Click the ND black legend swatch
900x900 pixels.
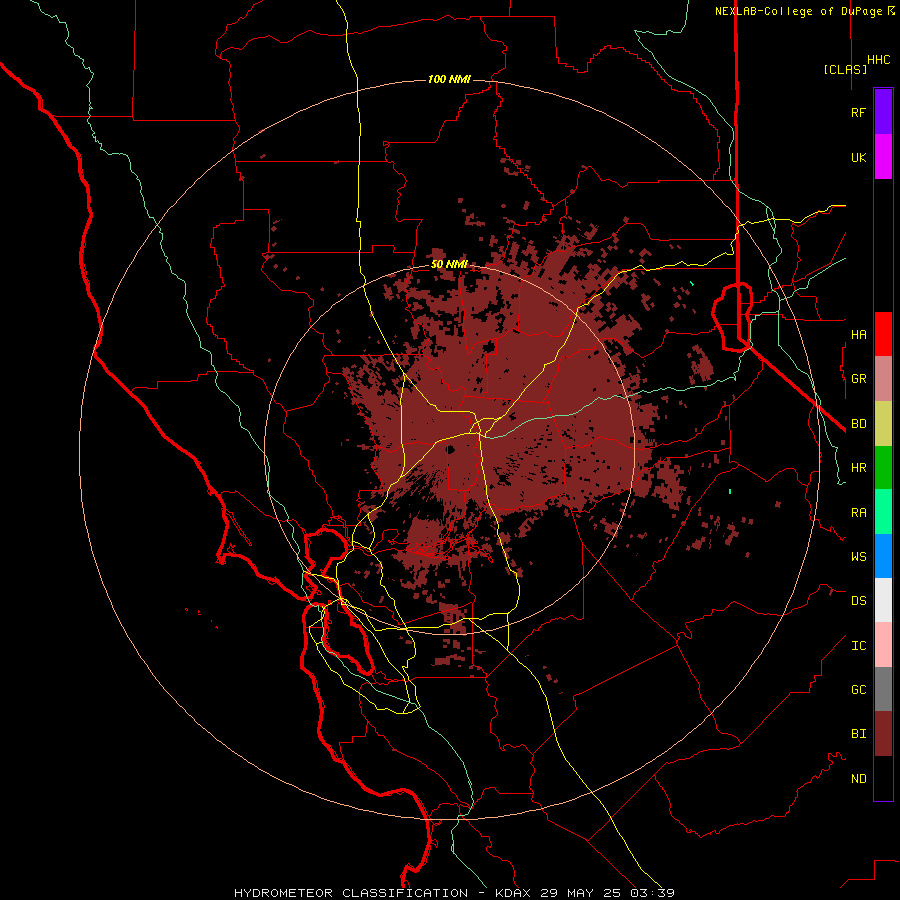point(883,778)
